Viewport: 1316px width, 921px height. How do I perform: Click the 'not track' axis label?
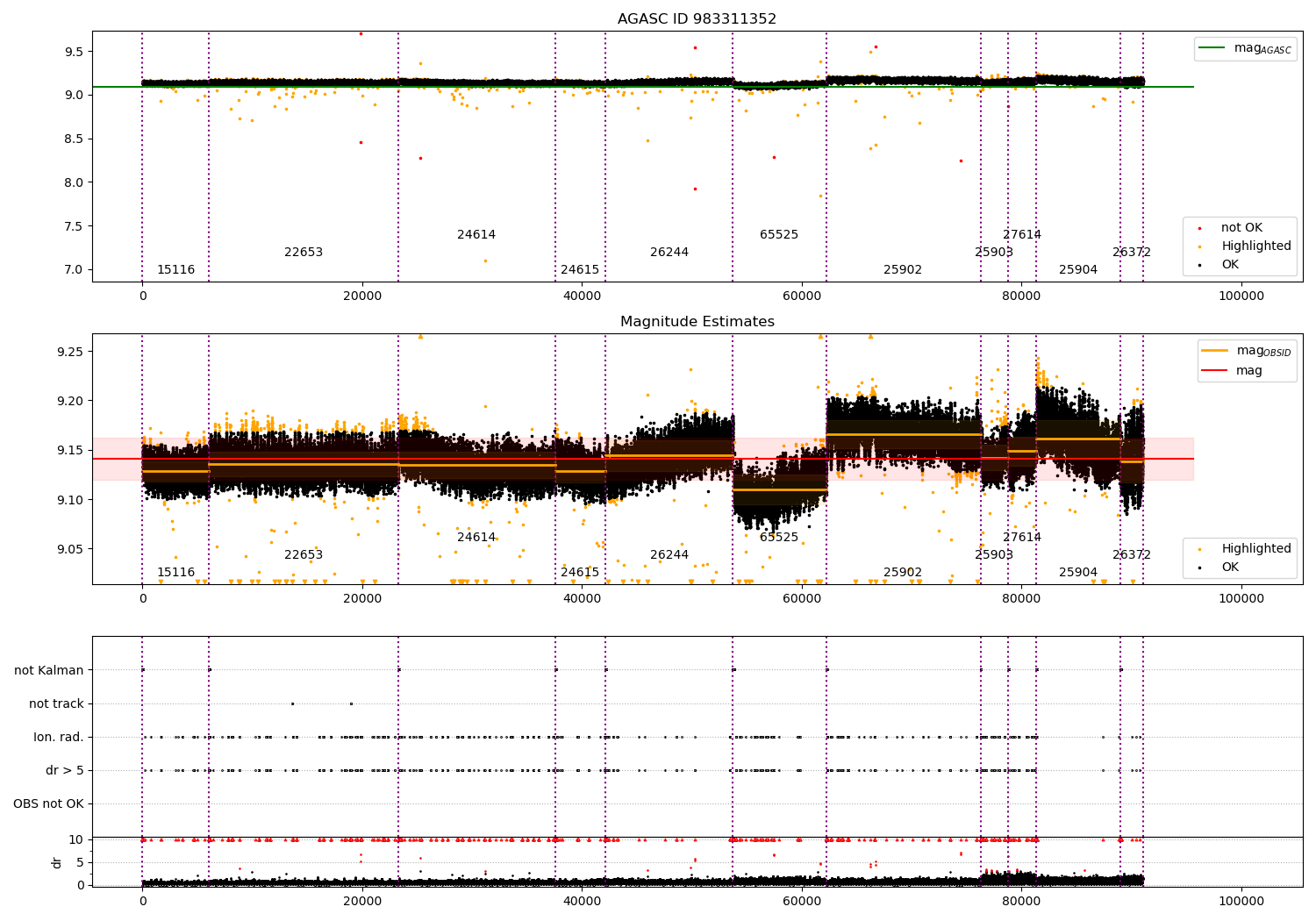56,704
